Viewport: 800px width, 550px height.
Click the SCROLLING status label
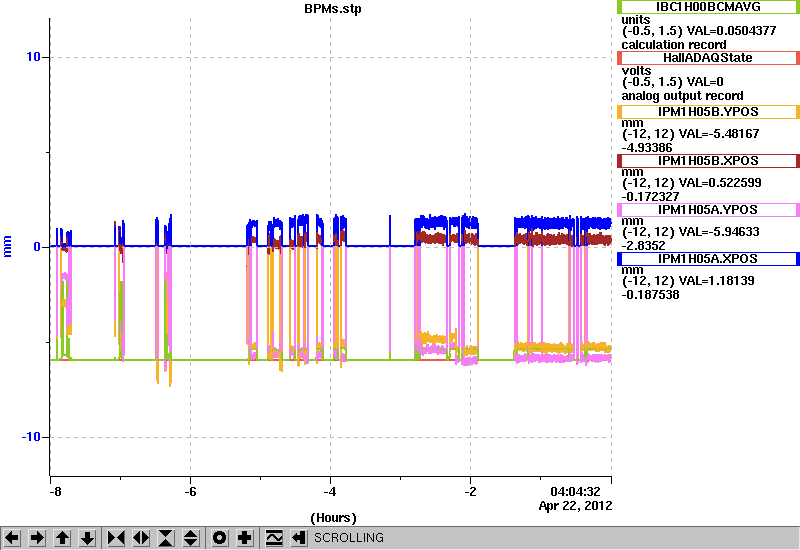pyautogui.click(x=349, y=538)
